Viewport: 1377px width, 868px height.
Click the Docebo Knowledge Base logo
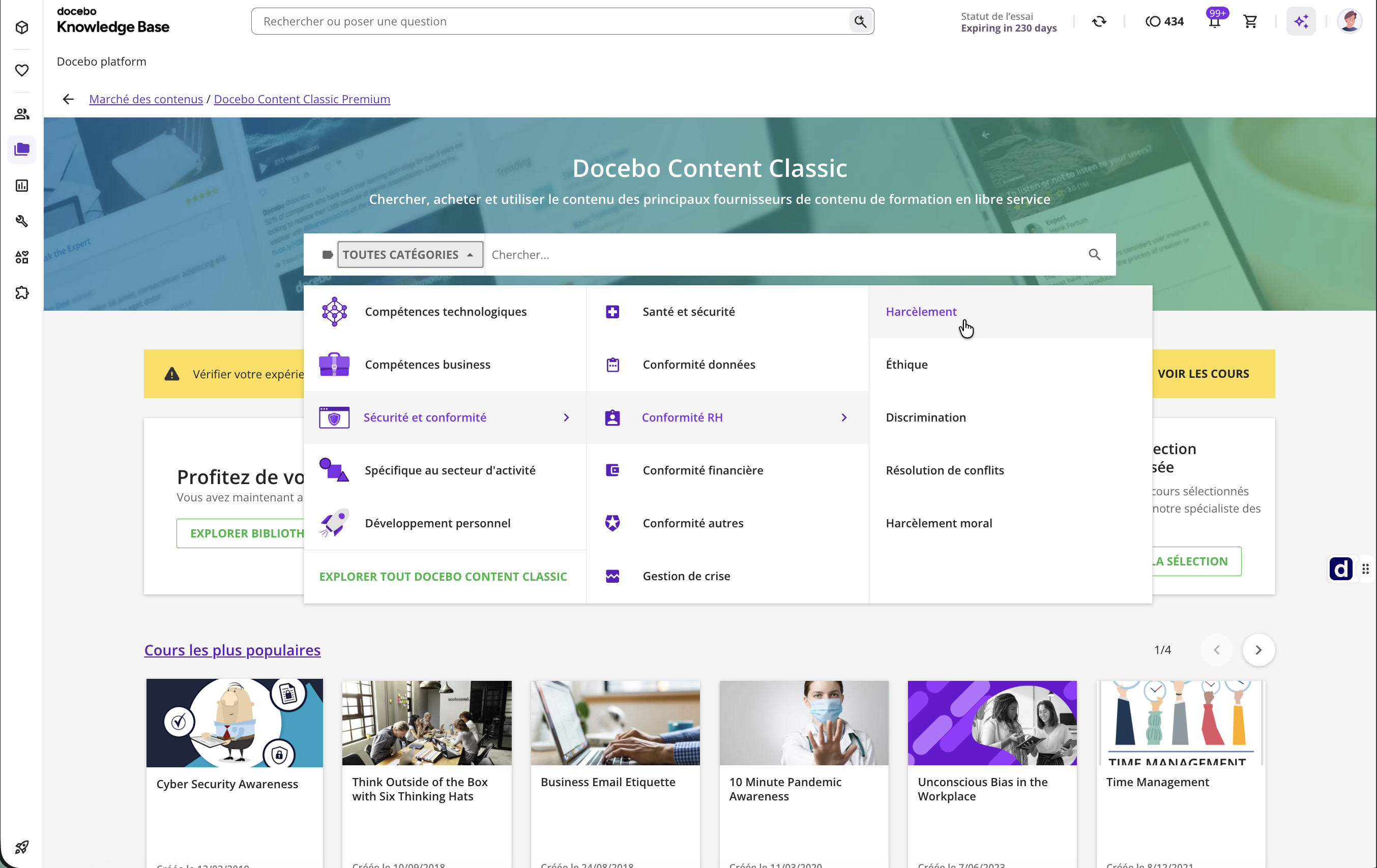click(113, 20)
